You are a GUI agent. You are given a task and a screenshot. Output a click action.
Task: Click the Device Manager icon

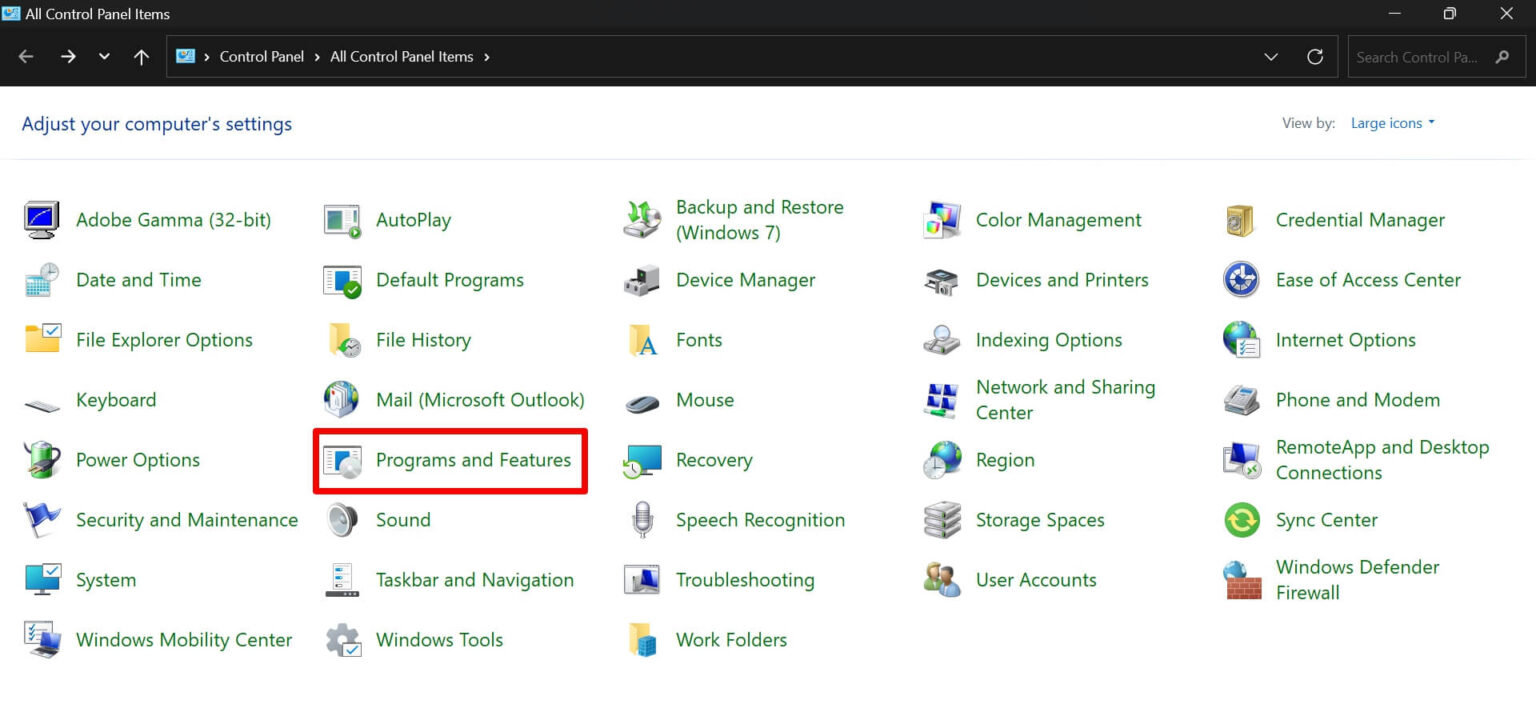pyautogui.click(x=642, y=281)
